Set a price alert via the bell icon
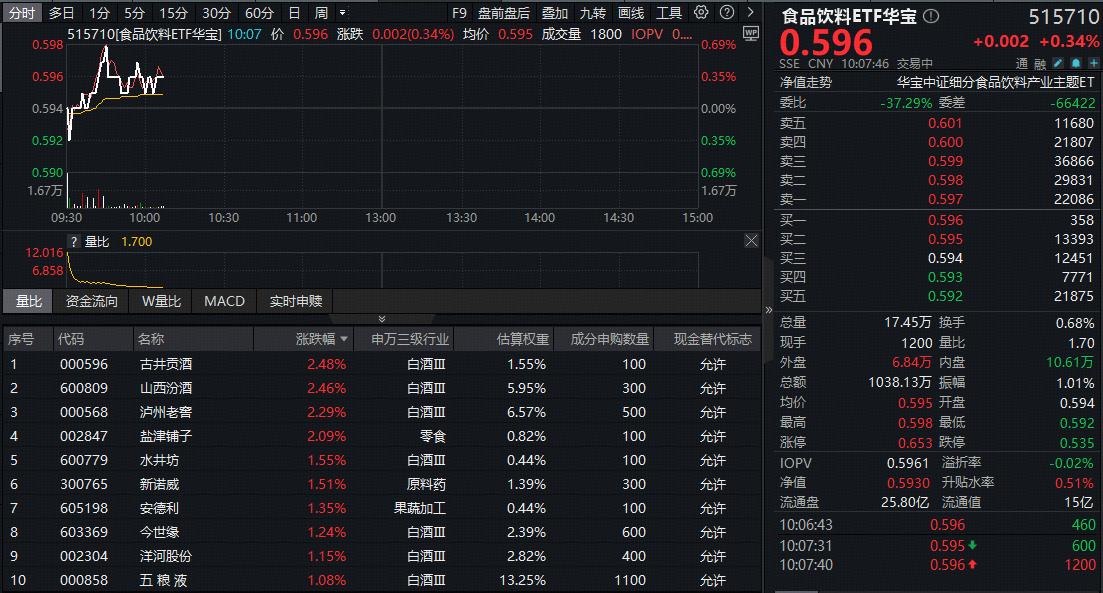 pyautogui.click(x=1076, y=63)
